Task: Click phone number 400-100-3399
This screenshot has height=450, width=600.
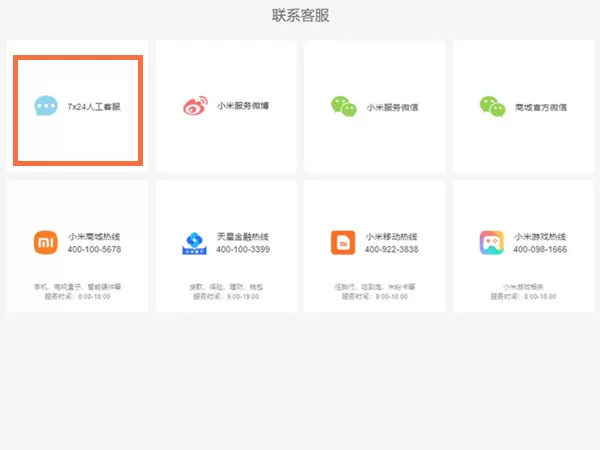Action: coord(243,249)
